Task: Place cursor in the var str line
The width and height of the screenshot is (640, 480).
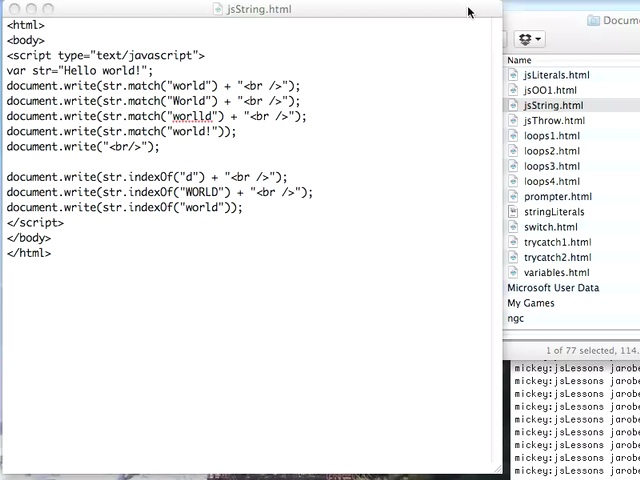Action: [80, 71]
